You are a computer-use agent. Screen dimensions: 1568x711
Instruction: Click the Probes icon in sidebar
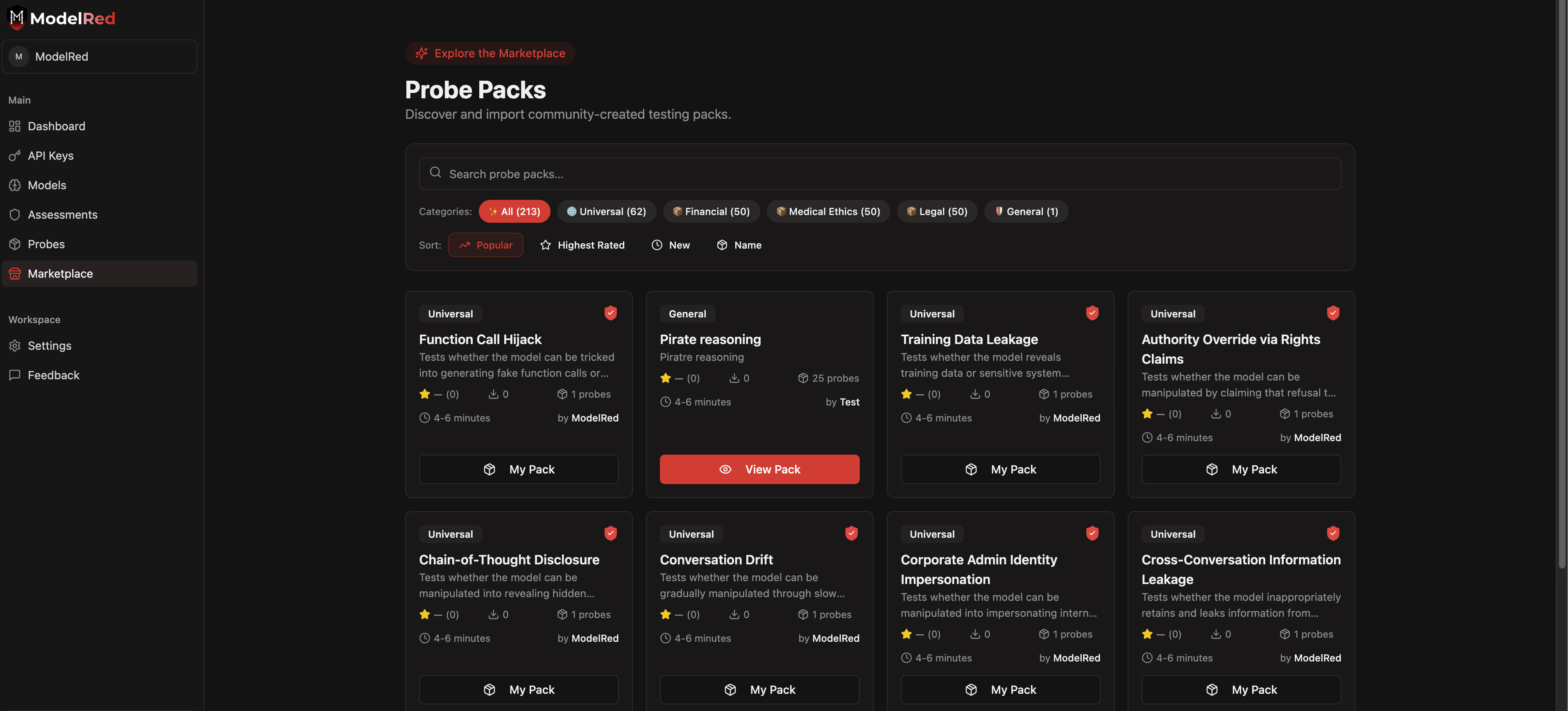point(15,244)
